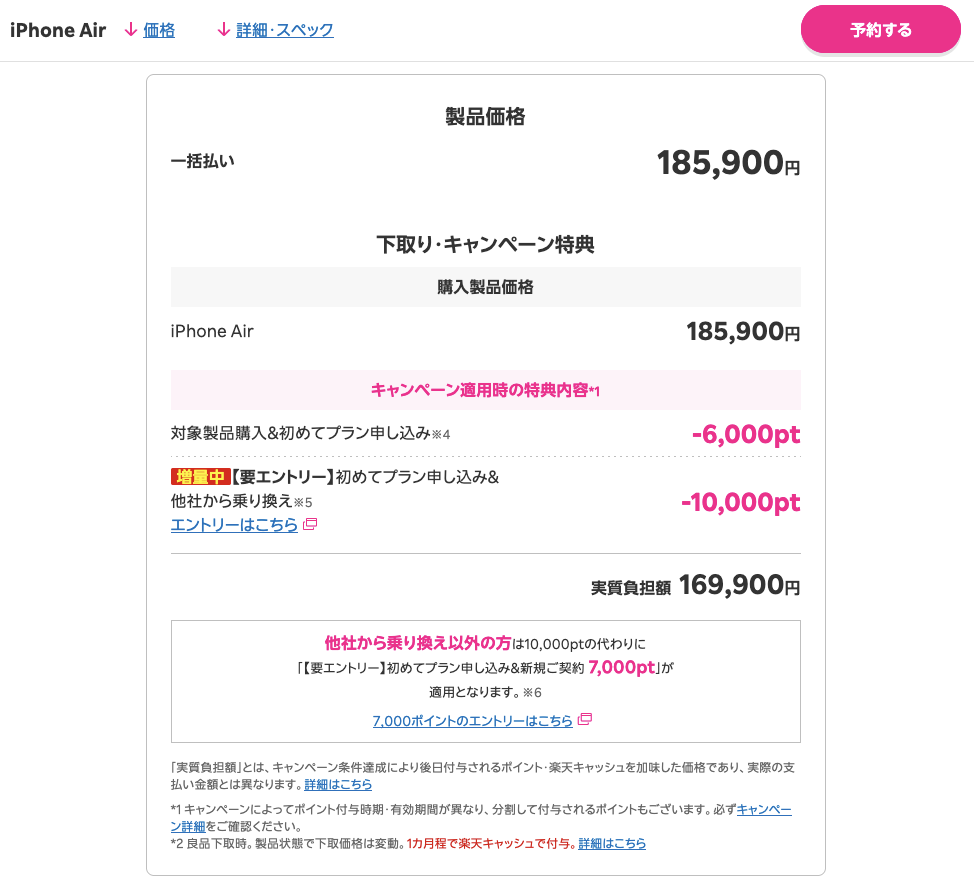Click the external-link icon after 7,000ポイントのエントリーはこちら
Viewport: 974px width, 888px height.
click(x=585, y=719)
